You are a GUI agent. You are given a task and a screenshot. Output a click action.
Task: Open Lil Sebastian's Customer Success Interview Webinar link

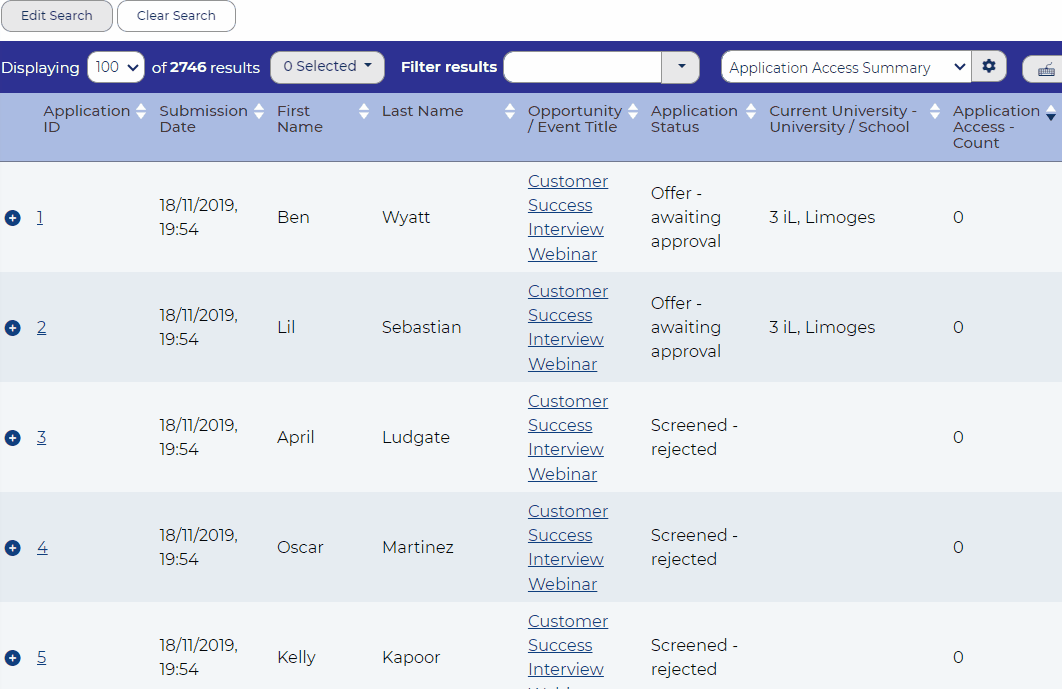(x=568, y=327)
